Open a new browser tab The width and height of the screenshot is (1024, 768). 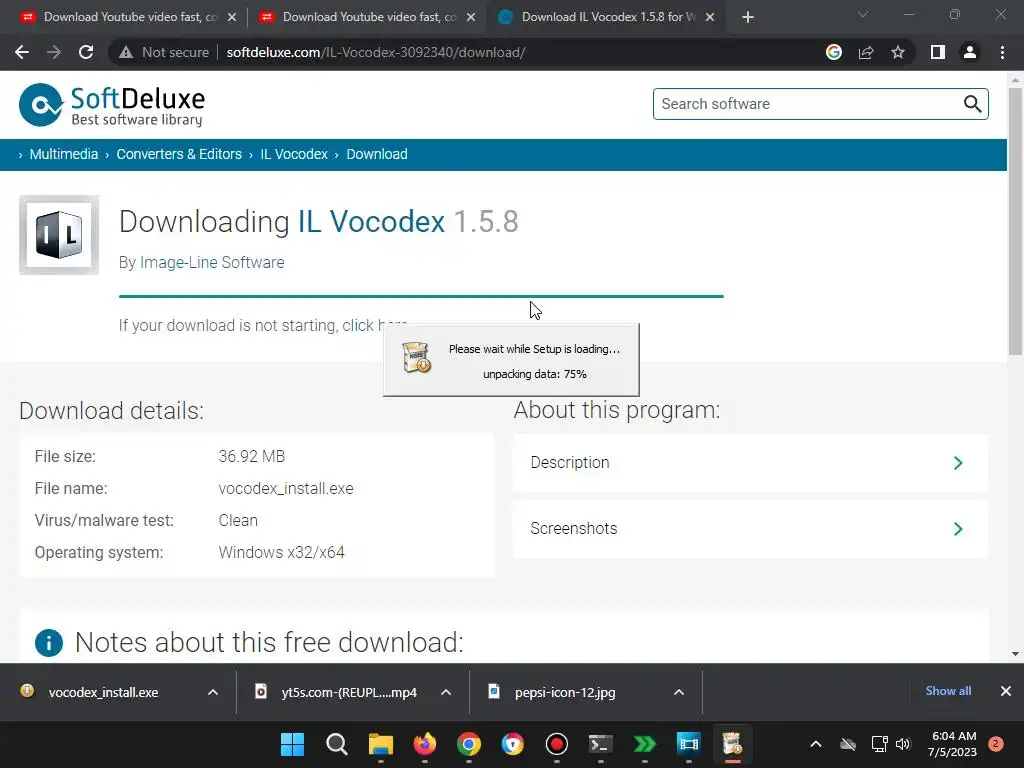[x=748, y=17]
